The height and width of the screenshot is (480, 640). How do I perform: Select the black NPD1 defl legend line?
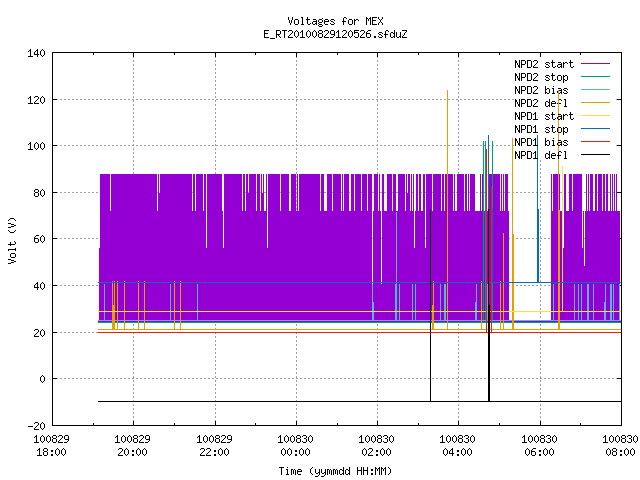(x=595, y=155)
